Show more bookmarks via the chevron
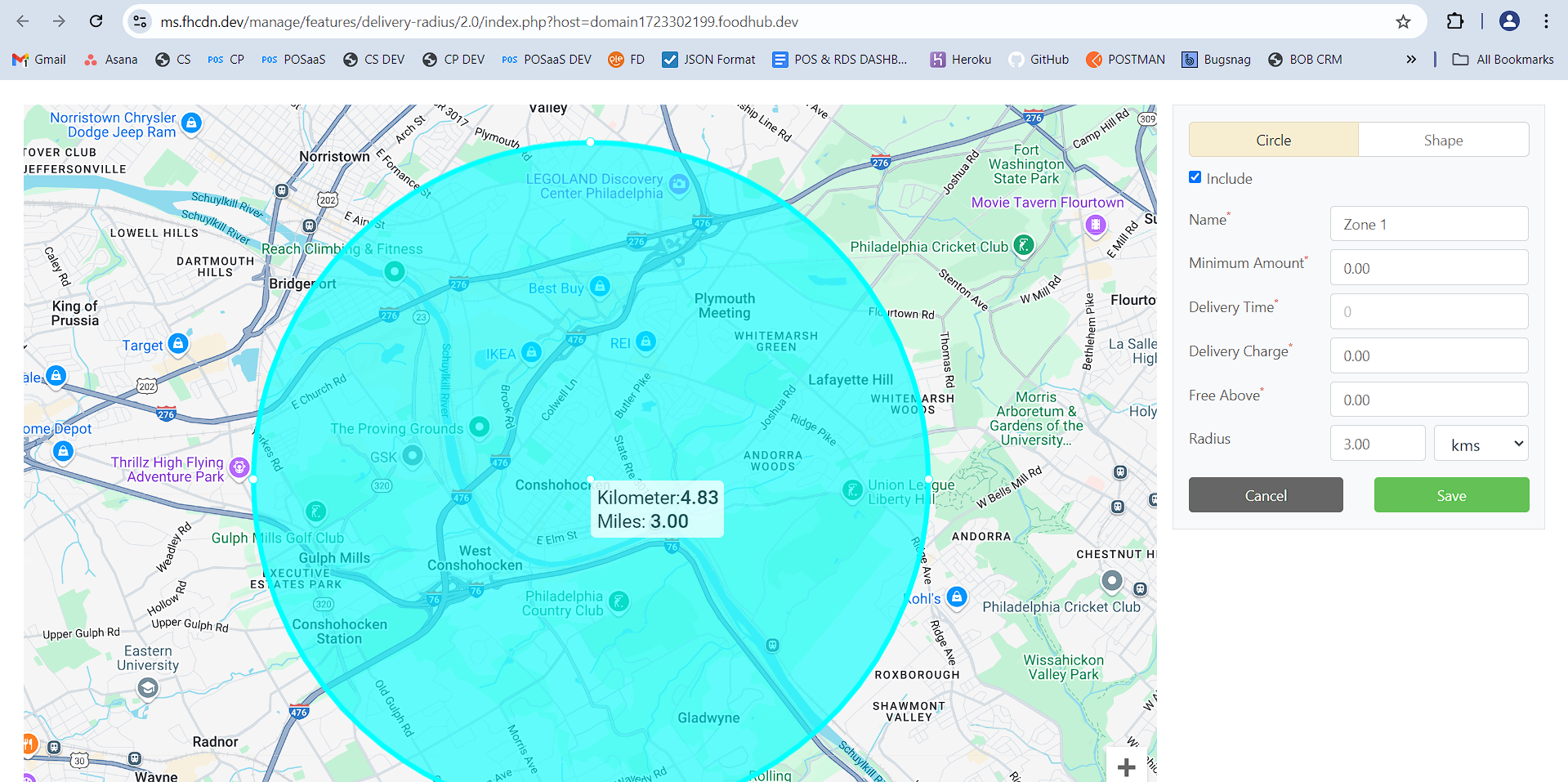The width and height of the screenshot is (1568, 782). (1411, 60)
